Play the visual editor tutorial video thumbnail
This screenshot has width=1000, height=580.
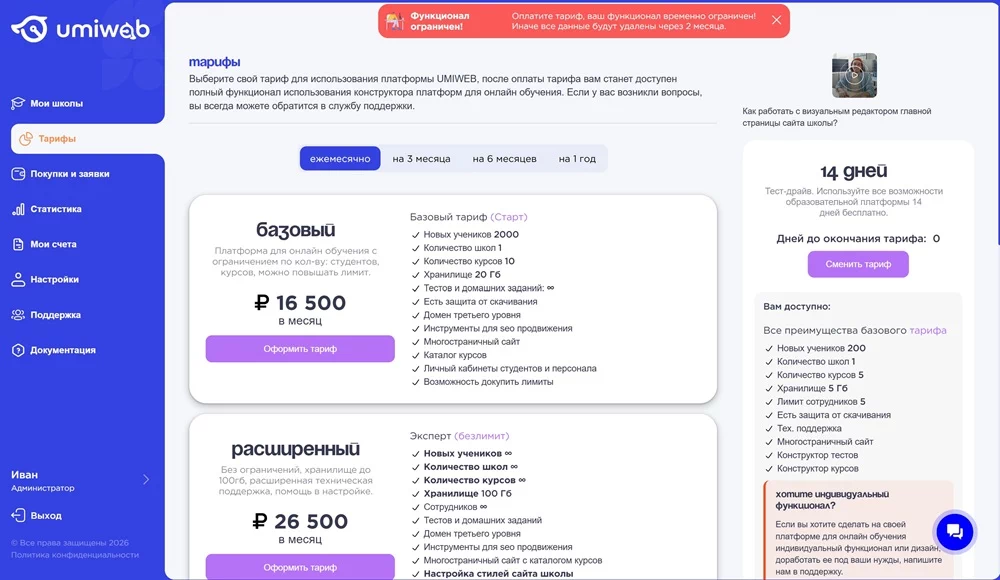point(854,75)
